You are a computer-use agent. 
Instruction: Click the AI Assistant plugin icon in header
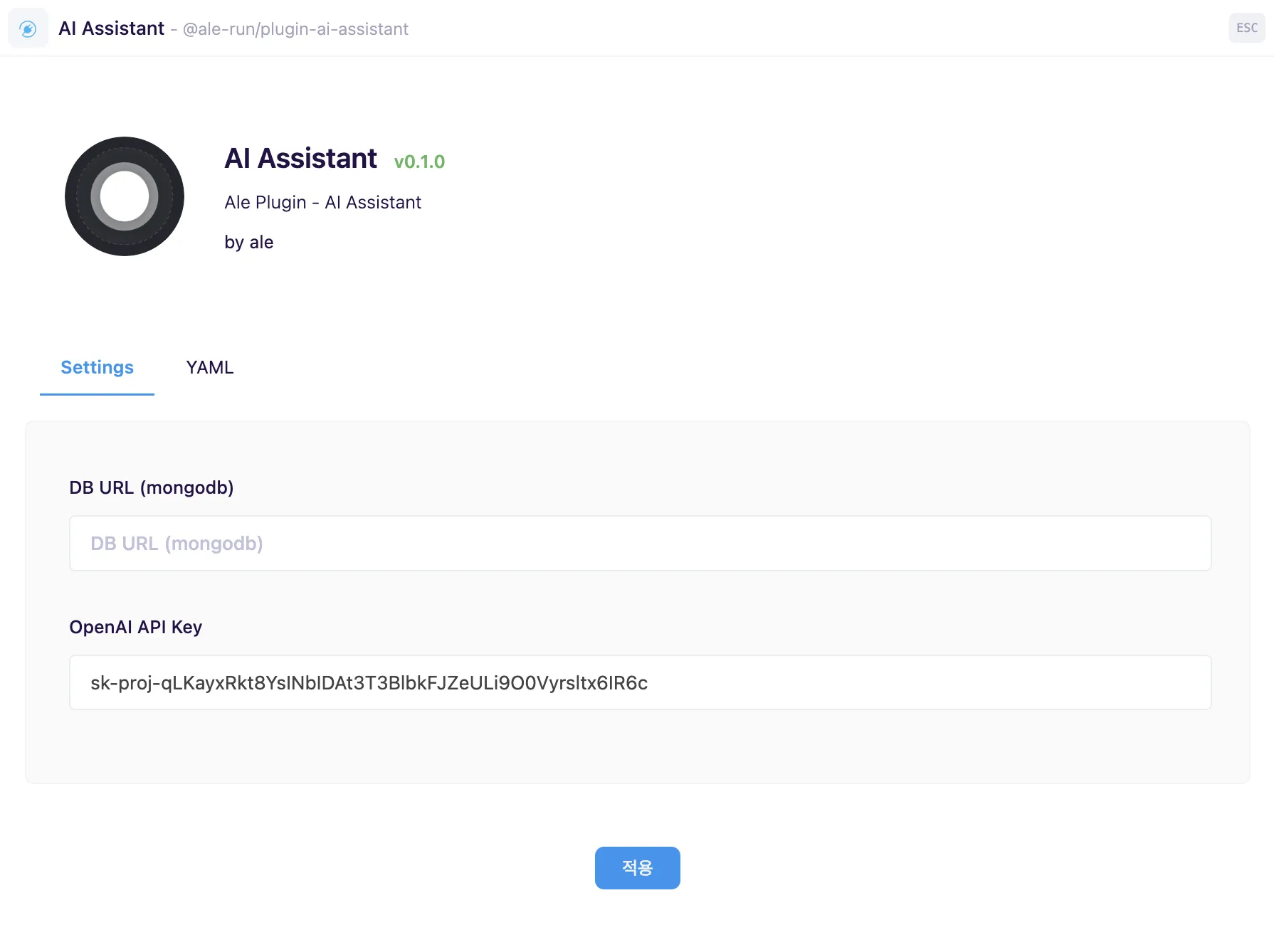click(x=28, y=28)
